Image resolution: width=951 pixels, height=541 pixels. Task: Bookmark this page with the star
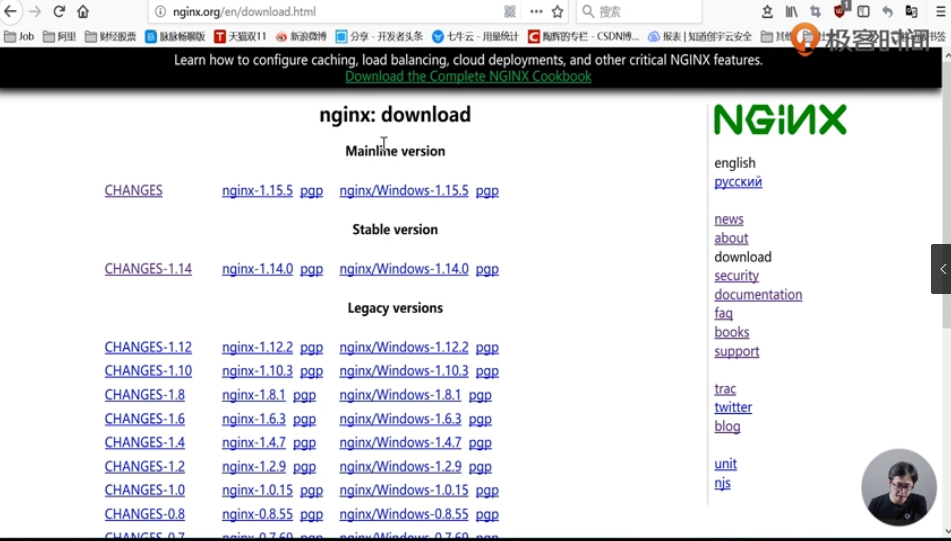click(x=557, y=12)
